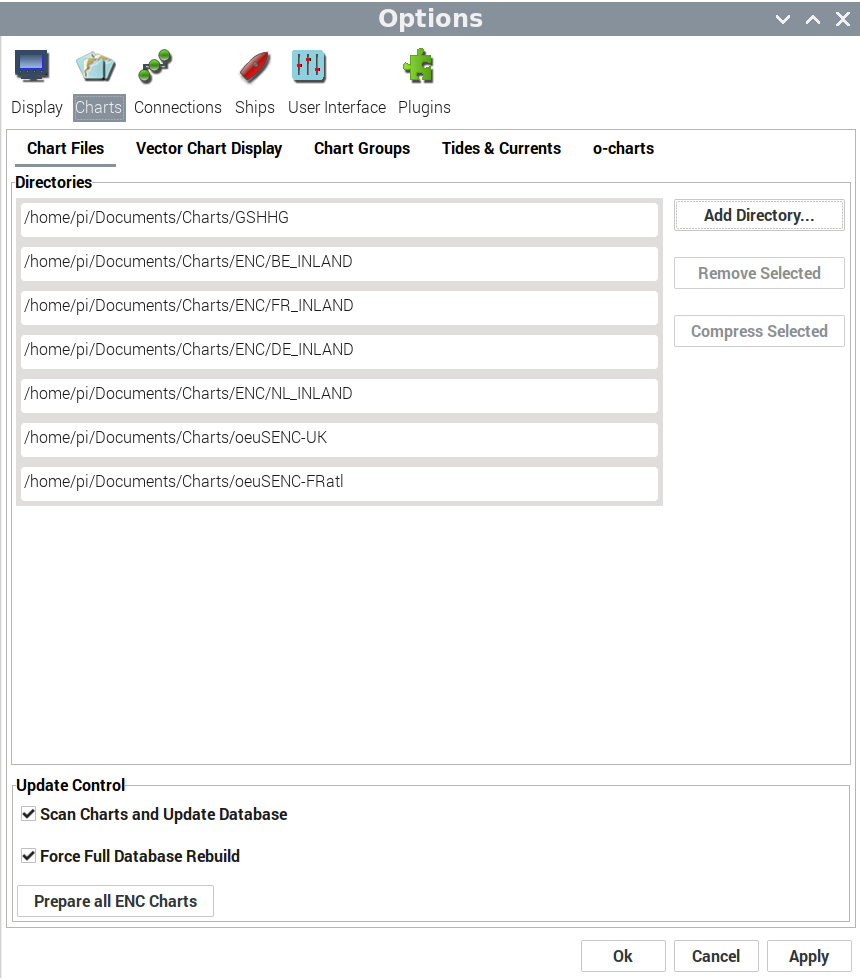Open the User Interface sliders icon
The height and width of the screenshot is (980, 860).
pos(309,67)
